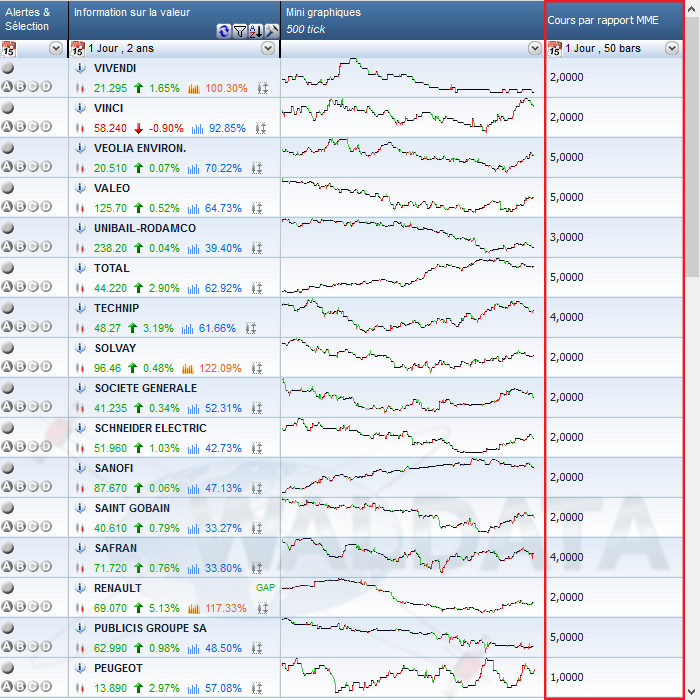Viewport: 700px width, 700px height.
Task: Toggle the alert circle for UNIBAIL-RODAMCO
Action: tap(8, 228)
